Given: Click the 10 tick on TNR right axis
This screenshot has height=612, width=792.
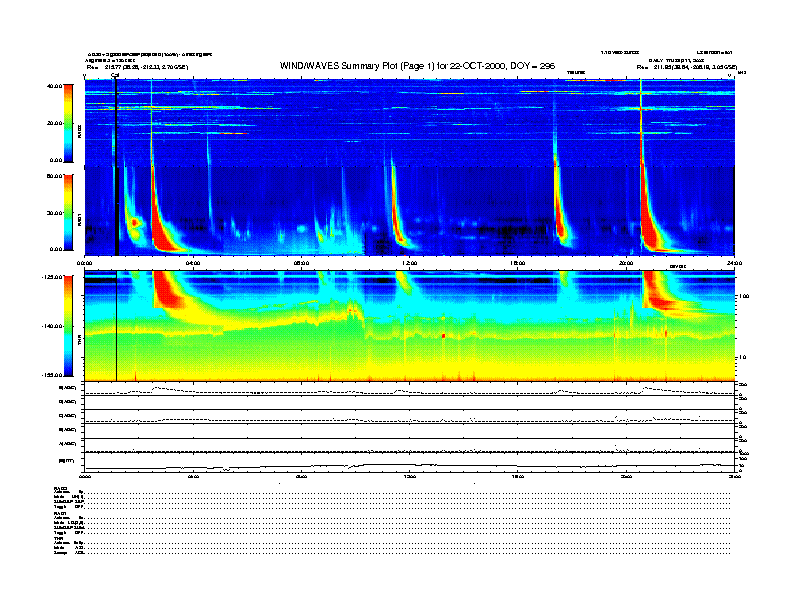Looking at the screenshot, I should 743,357.
